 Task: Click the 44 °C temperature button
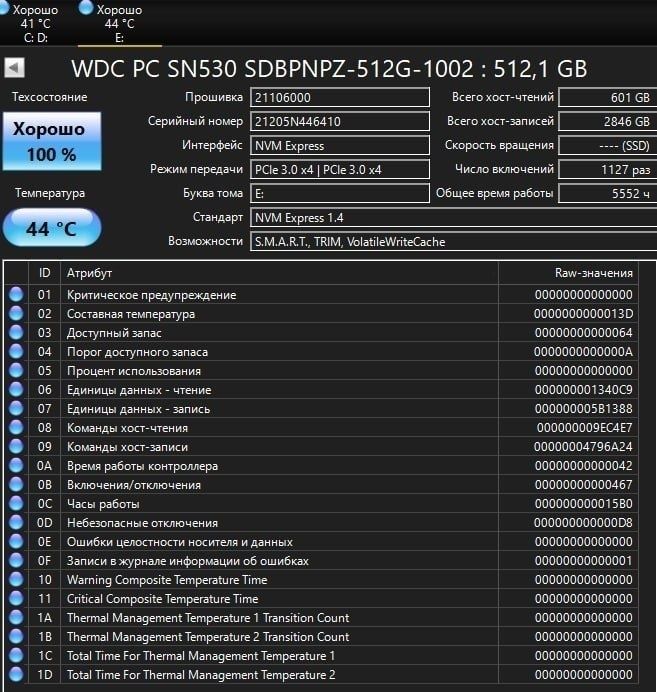click(x=52, y=228)
